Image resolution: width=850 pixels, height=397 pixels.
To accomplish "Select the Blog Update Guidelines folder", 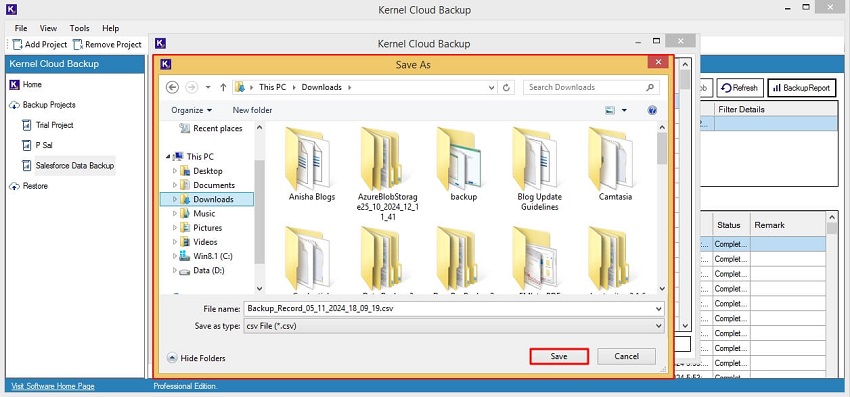I will [x=539, y=169].
